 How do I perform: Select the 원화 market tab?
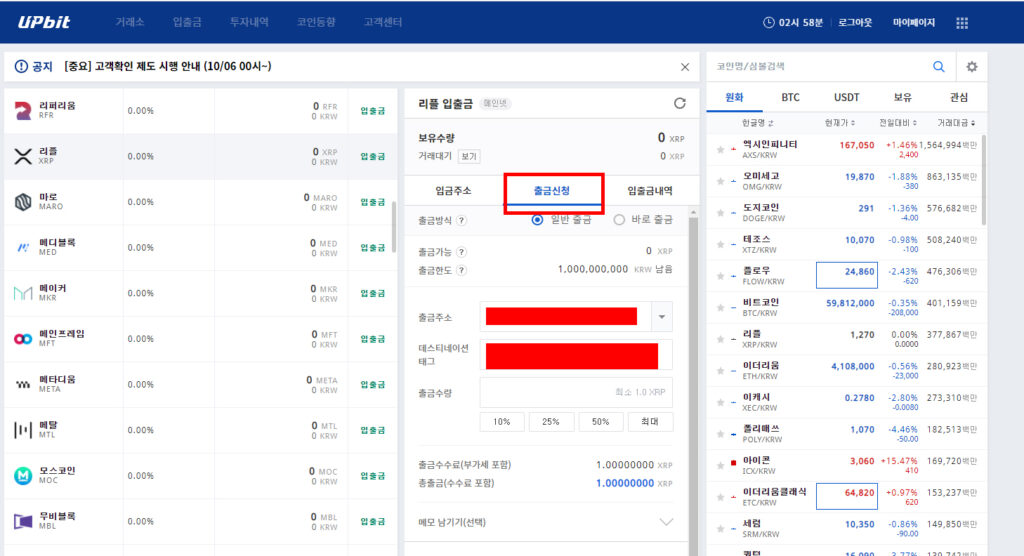coord(734,97)
